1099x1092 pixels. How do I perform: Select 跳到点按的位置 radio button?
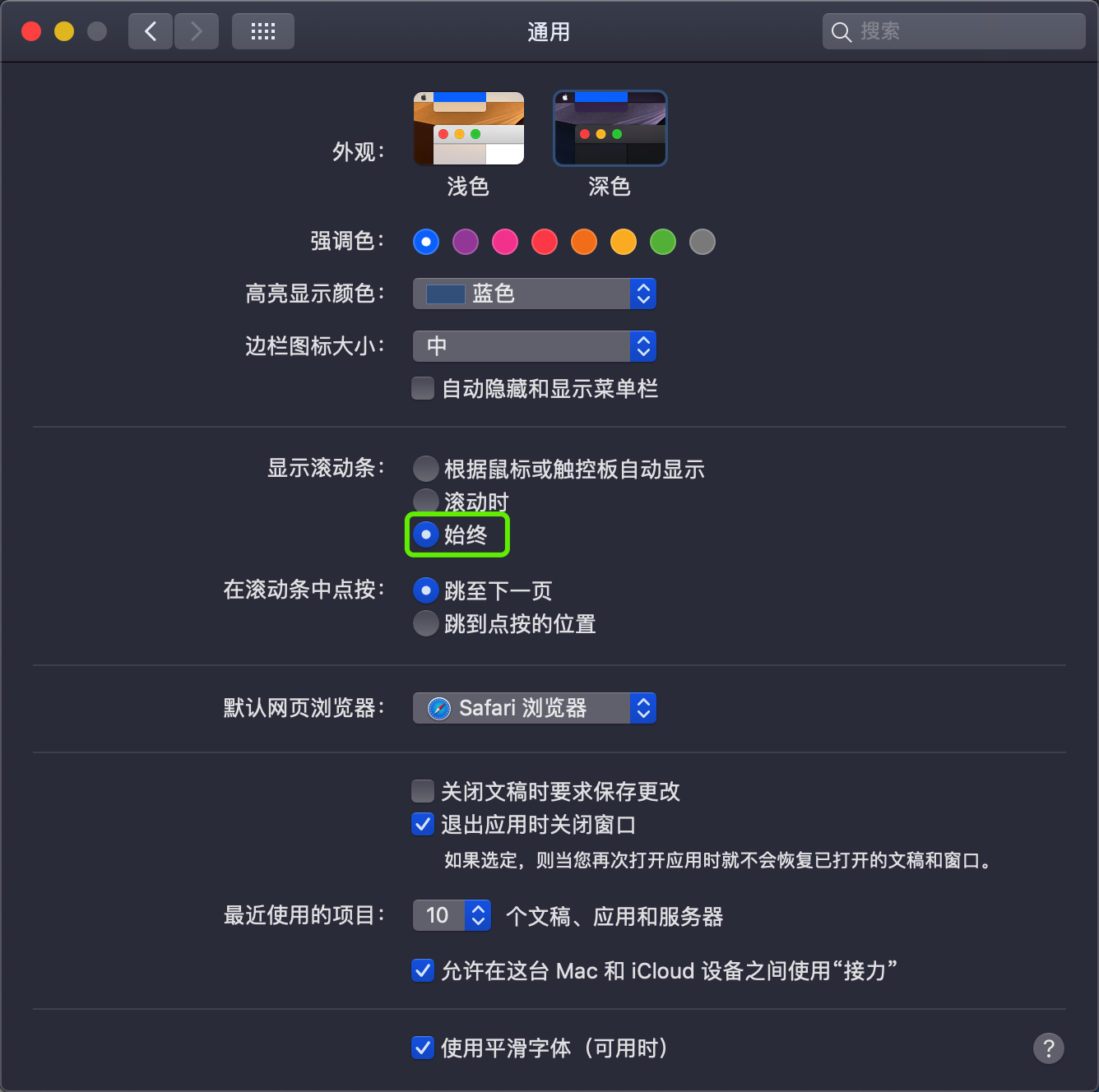pos(426,623)
